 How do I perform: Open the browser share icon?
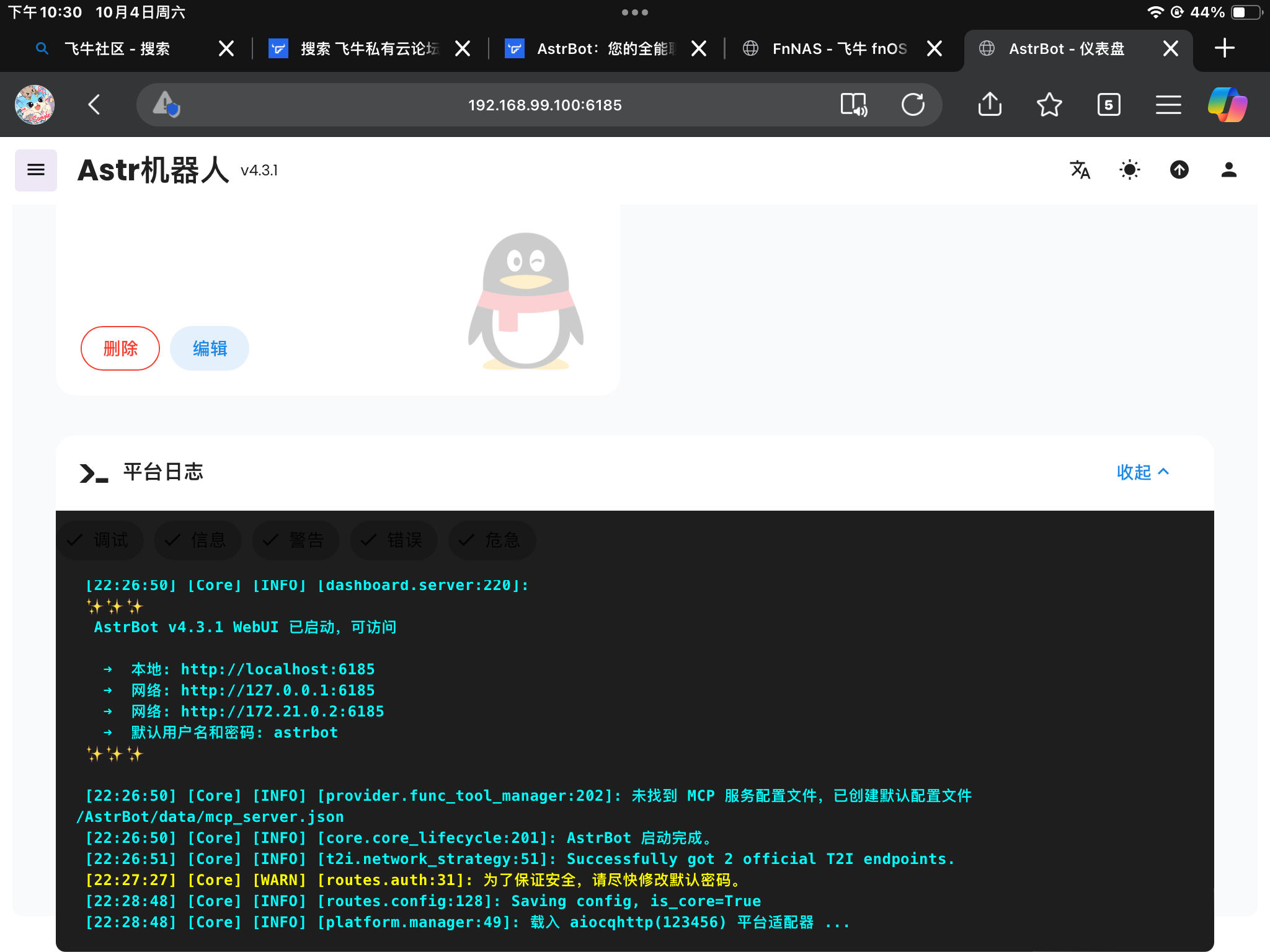pyautogui.click(x=990, y=105)
